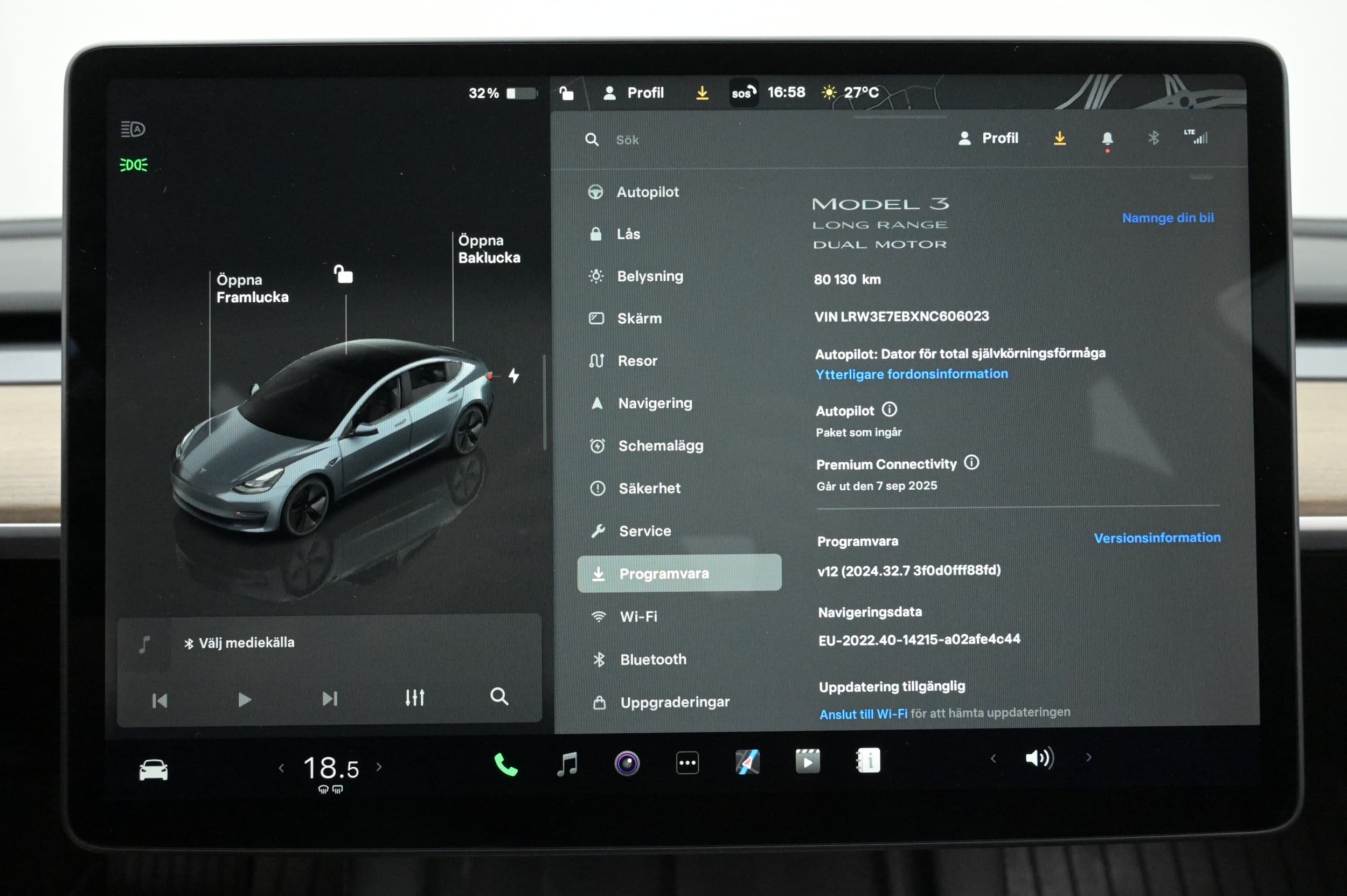Tap the 16:58 clock display
The width and height of the screenshot is (1347, 896).
(x=786, y=92)
